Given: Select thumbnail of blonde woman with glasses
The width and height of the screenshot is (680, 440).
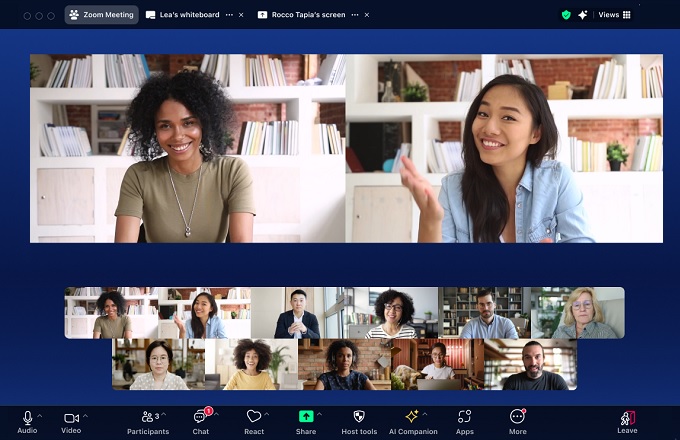Looking at the screenshot, I should pyautogui.click(x=578, y=313).
